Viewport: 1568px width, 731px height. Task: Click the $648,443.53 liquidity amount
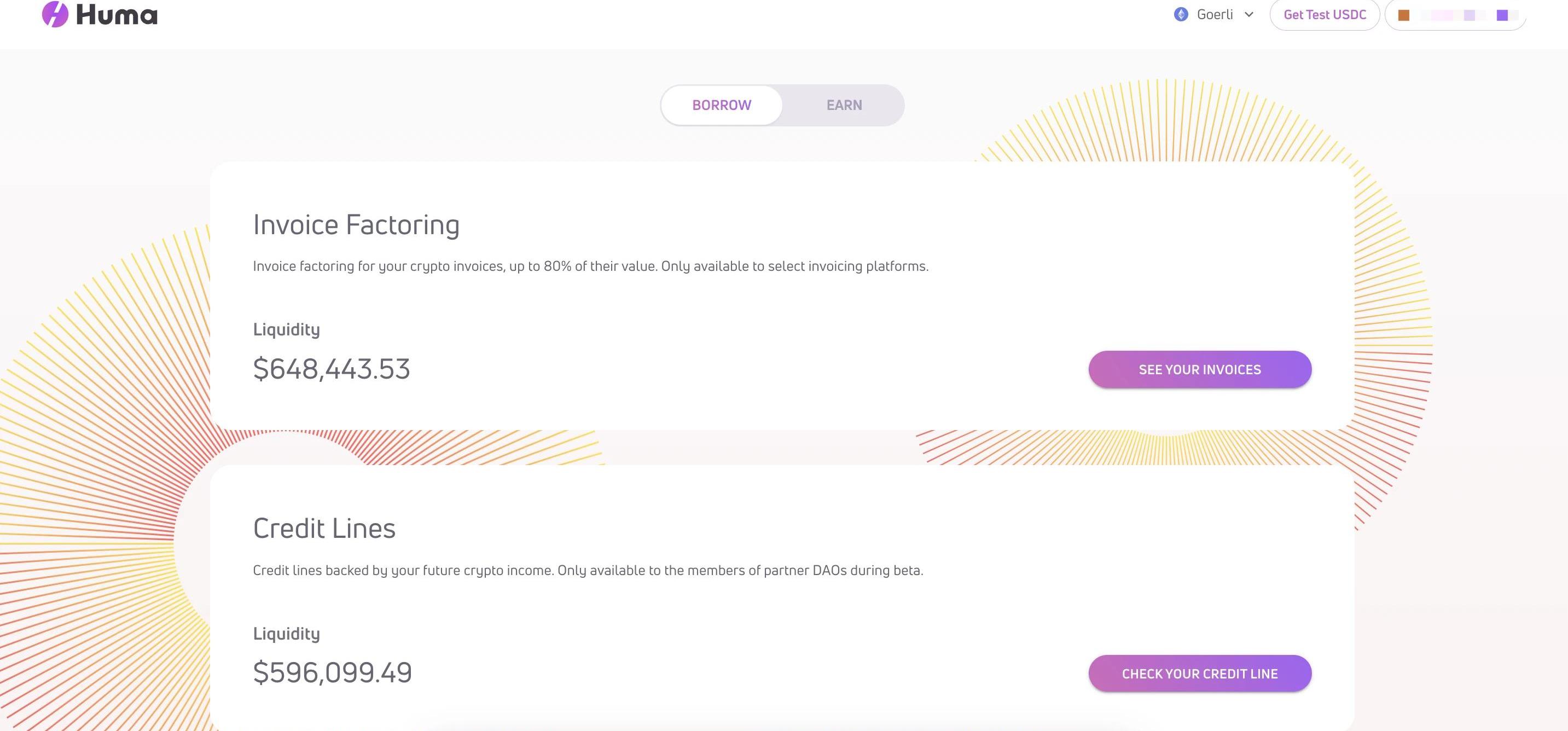[x=332, y=369]
